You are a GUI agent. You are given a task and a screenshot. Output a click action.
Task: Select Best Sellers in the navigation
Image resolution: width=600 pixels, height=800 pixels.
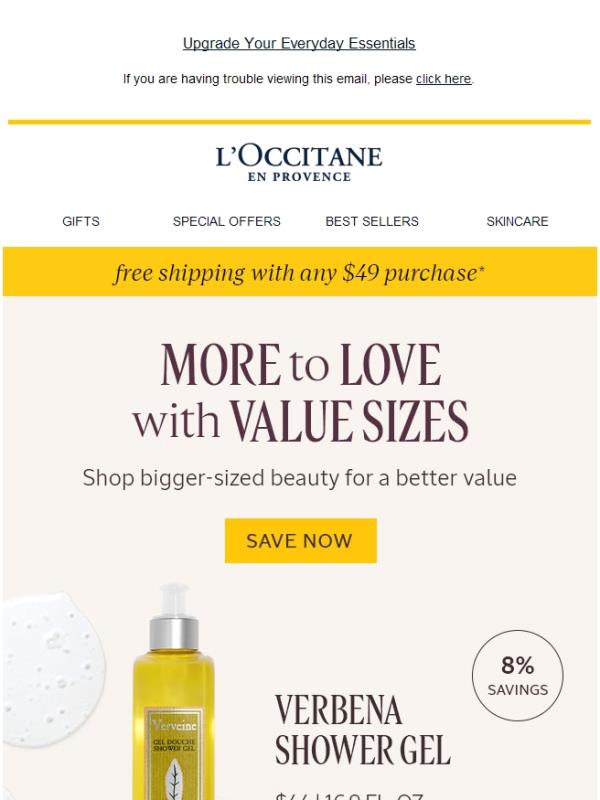[x=372, y=221]
